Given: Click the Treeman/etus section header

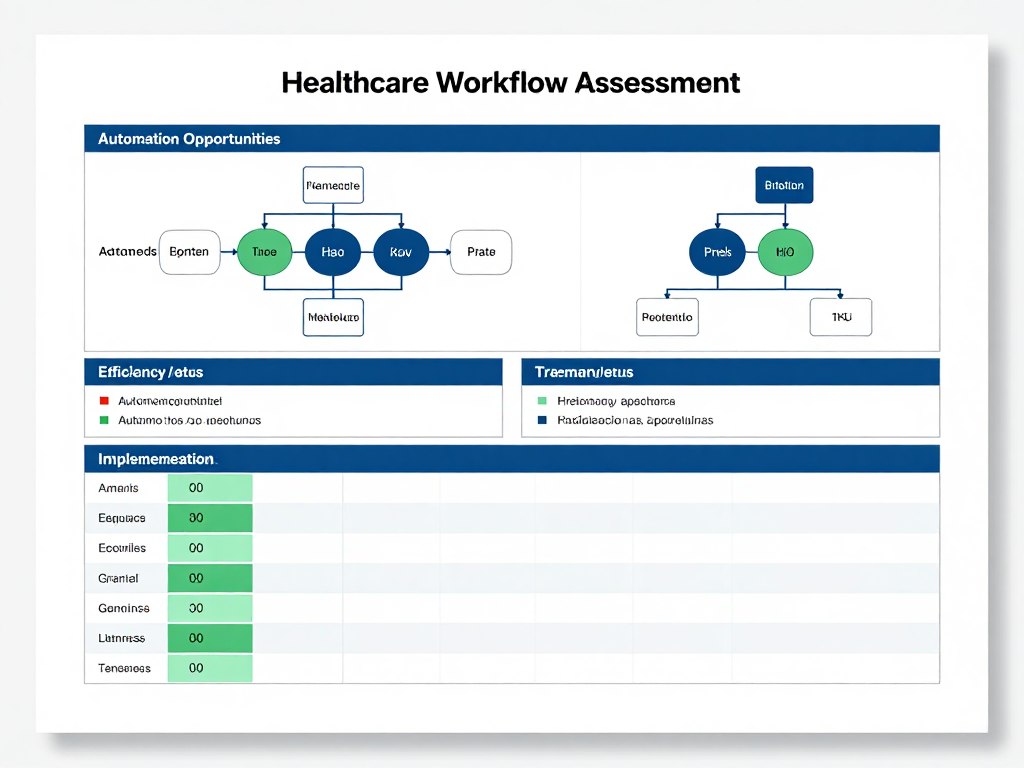Looking at the screenshot, I should coord(731,372).
